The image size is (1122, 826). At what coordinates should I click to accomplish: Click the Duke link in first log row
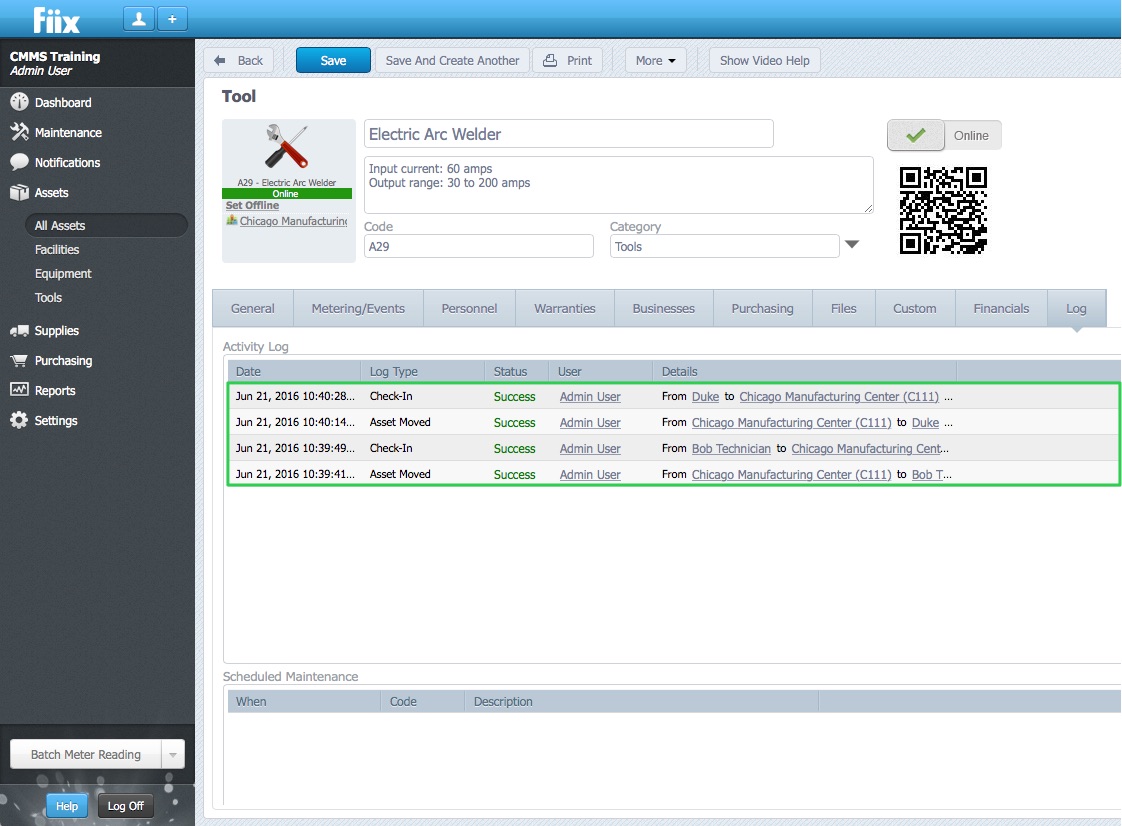click(705, 397)
